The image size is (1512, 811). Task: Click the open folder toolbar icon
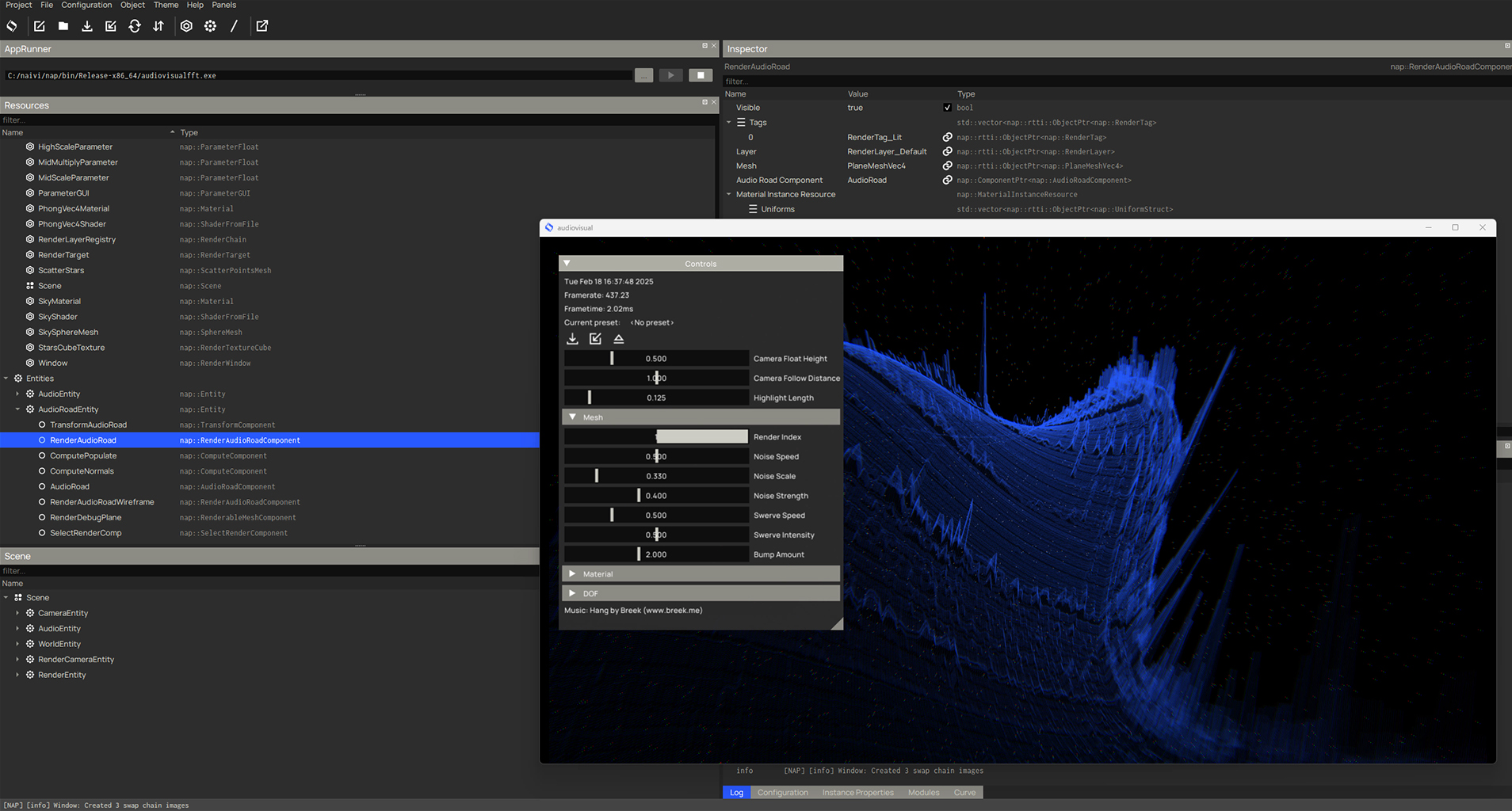coord(63,26)
